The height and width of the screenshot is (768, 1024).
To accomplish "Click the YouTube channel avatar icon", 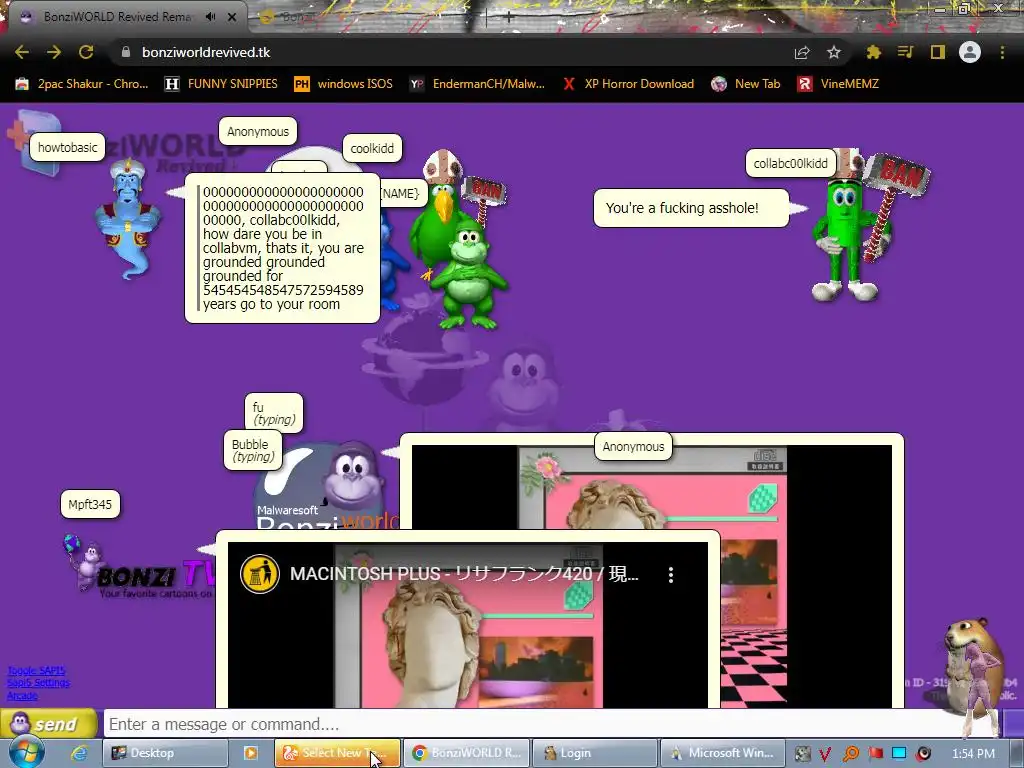I will click(260, 574).
